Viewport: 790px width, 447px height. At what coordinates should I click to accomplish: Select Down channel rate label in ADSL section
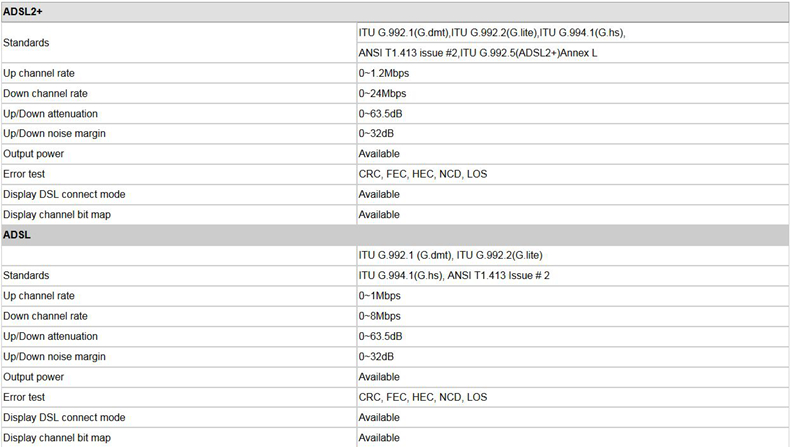pos(44,316)
